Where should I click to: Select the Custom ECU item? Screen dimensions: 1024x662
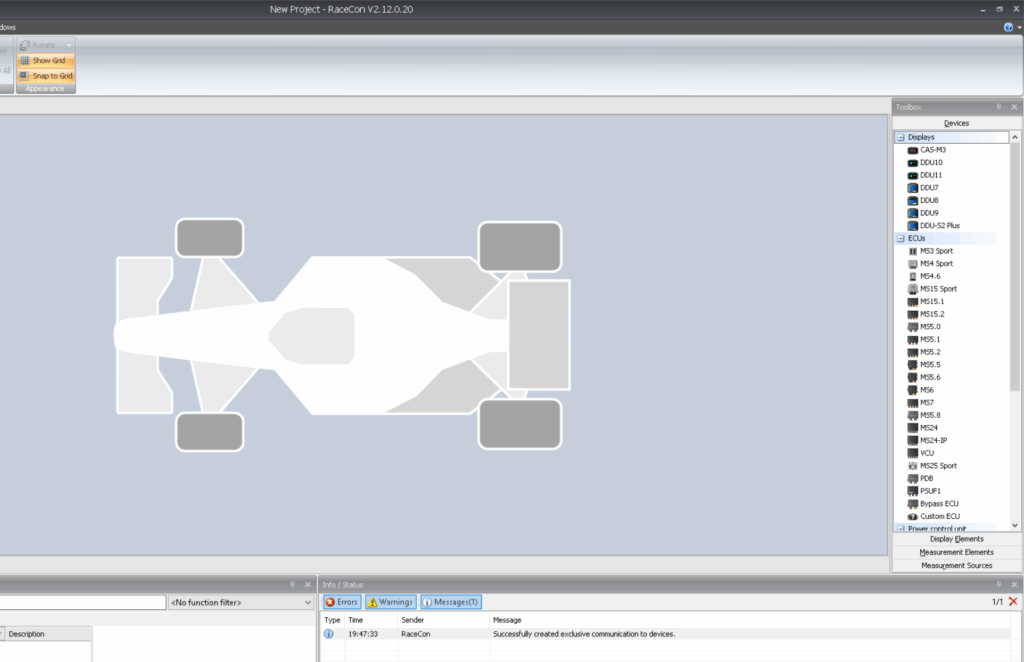pos(912,516)
